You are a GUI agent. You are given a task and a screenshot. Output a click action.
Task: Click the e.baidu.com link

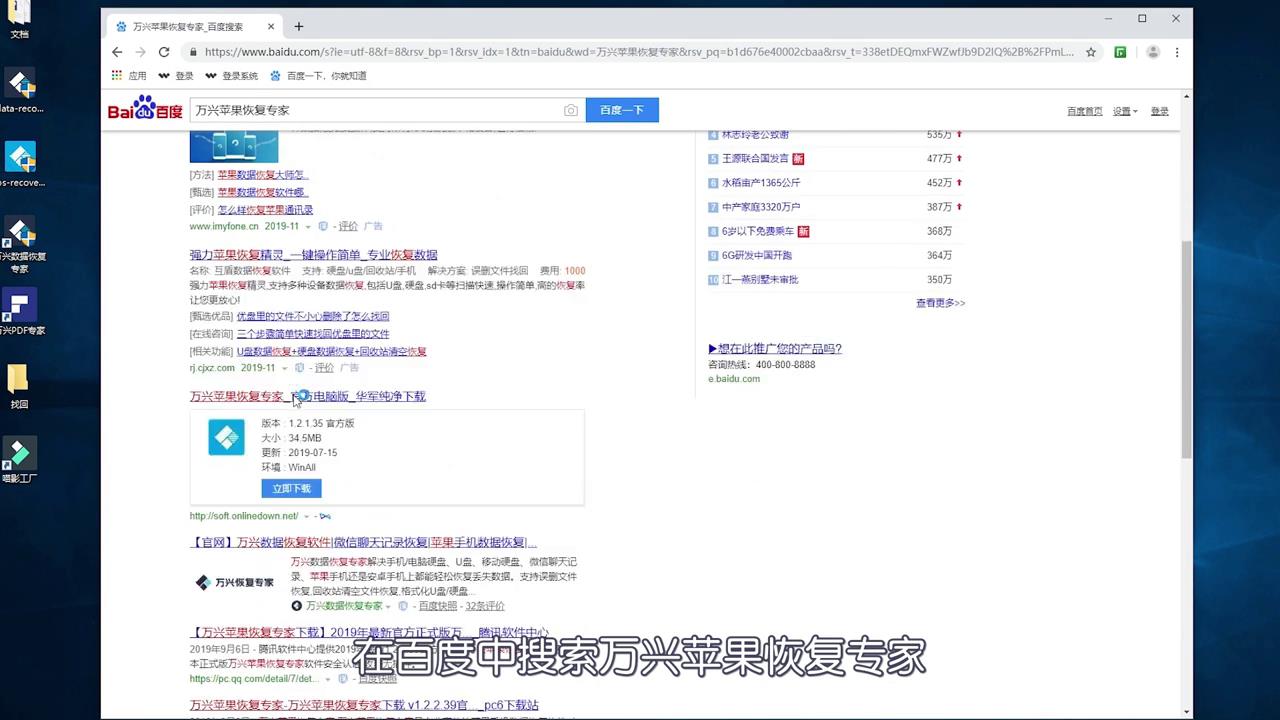tap(734, 379)
